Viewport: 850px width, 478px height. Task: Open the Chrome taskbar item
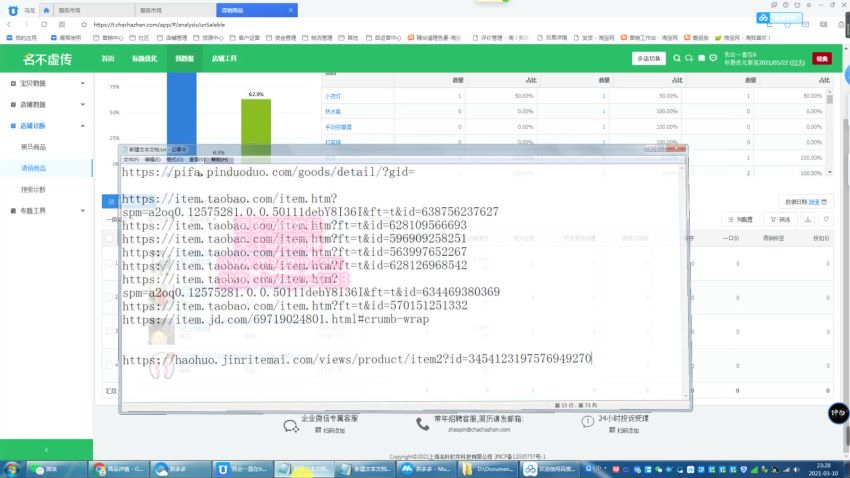click(x=118, y=469)
